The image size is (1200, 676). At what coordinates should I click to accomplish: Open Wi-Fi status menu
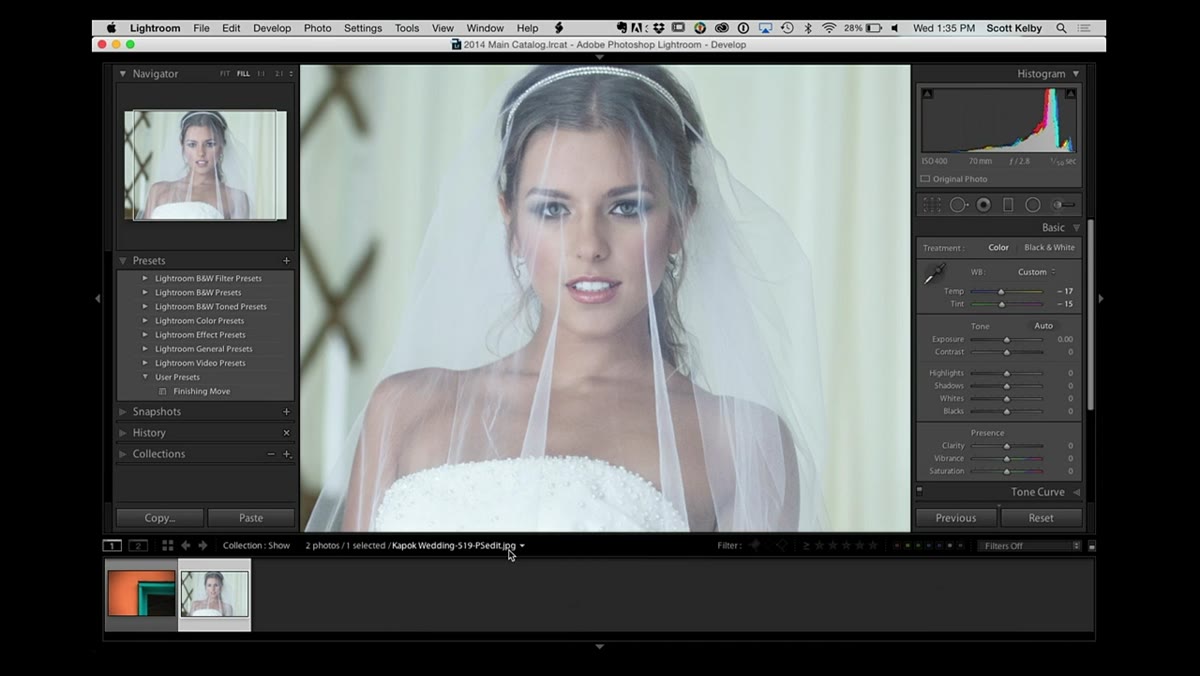pos(829,28)
